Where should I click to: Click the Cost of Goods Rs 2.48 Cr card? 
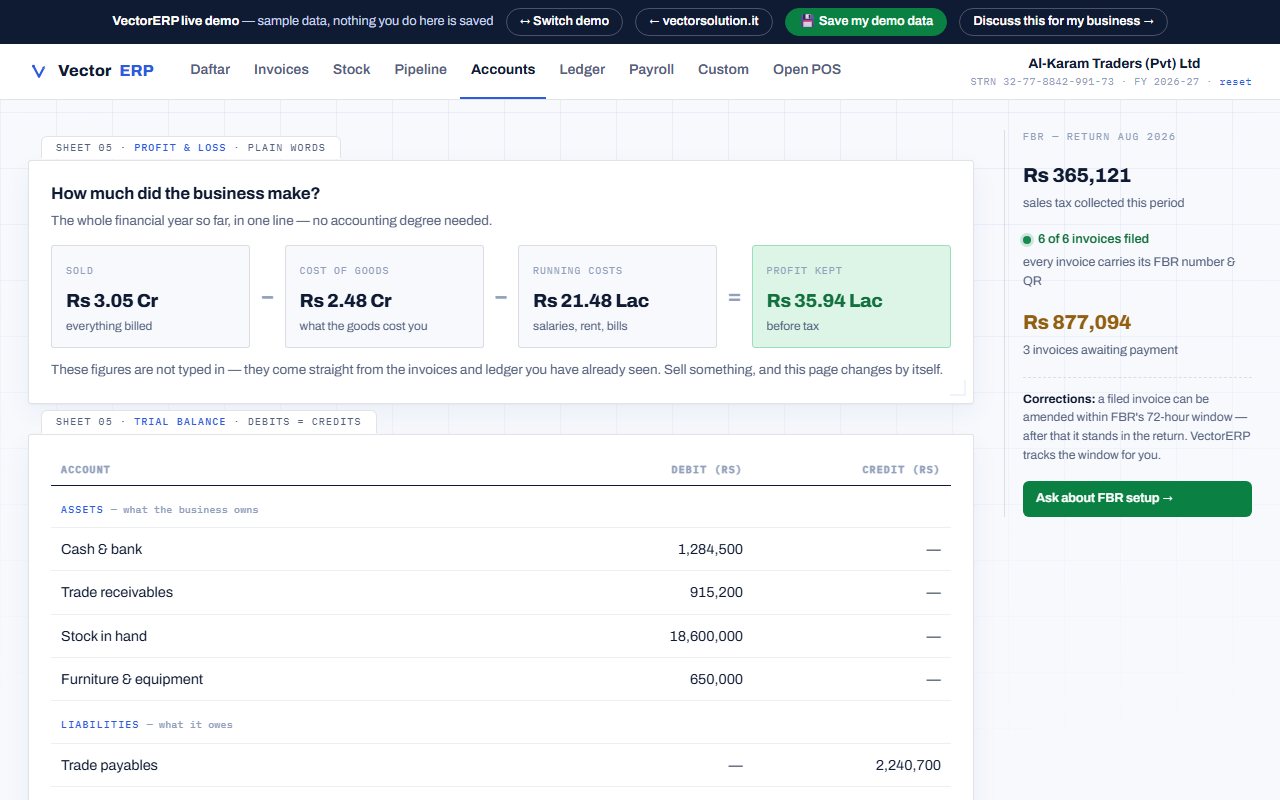tap(384, 297)
